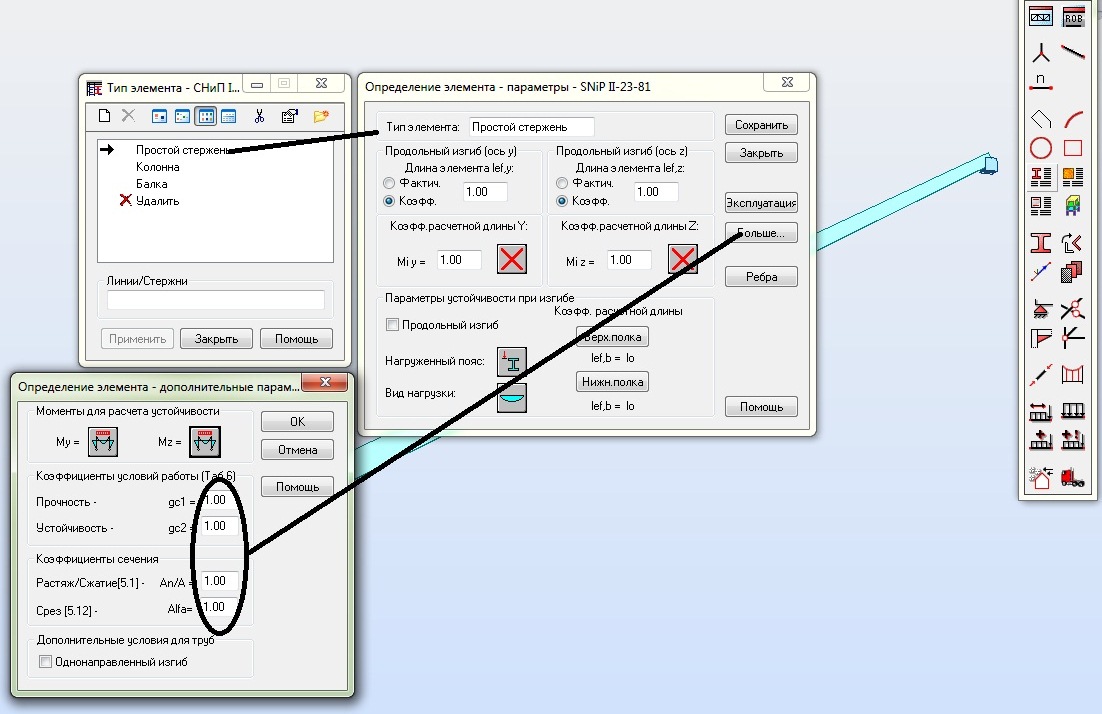Enable the Продольный изгиб checkbox
The image size is (1102, 714).
point(393,325)
